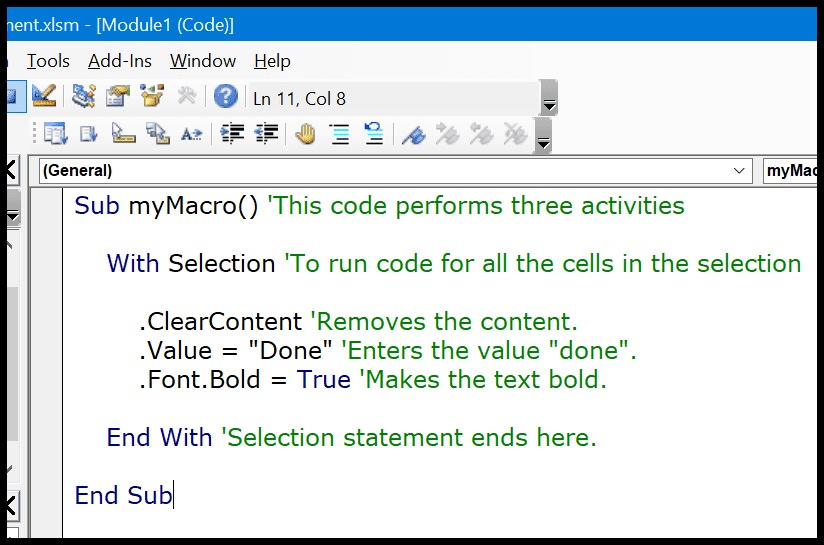This screenshot has height=545, width=824.
Task: Open the Add-Ins menu
Action: pos(120,61)
